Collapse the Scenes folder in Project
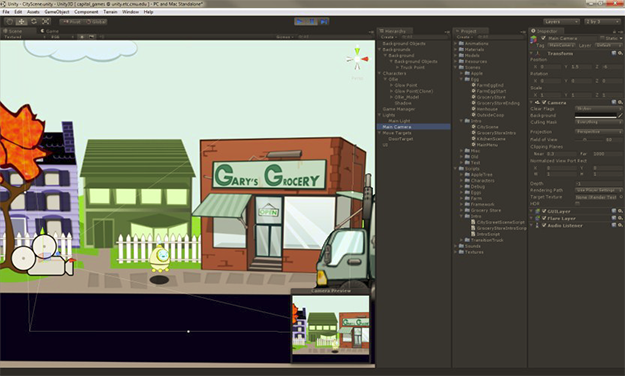Image resolution: width=625 pixels, height=376 pixels. [456, 67]
